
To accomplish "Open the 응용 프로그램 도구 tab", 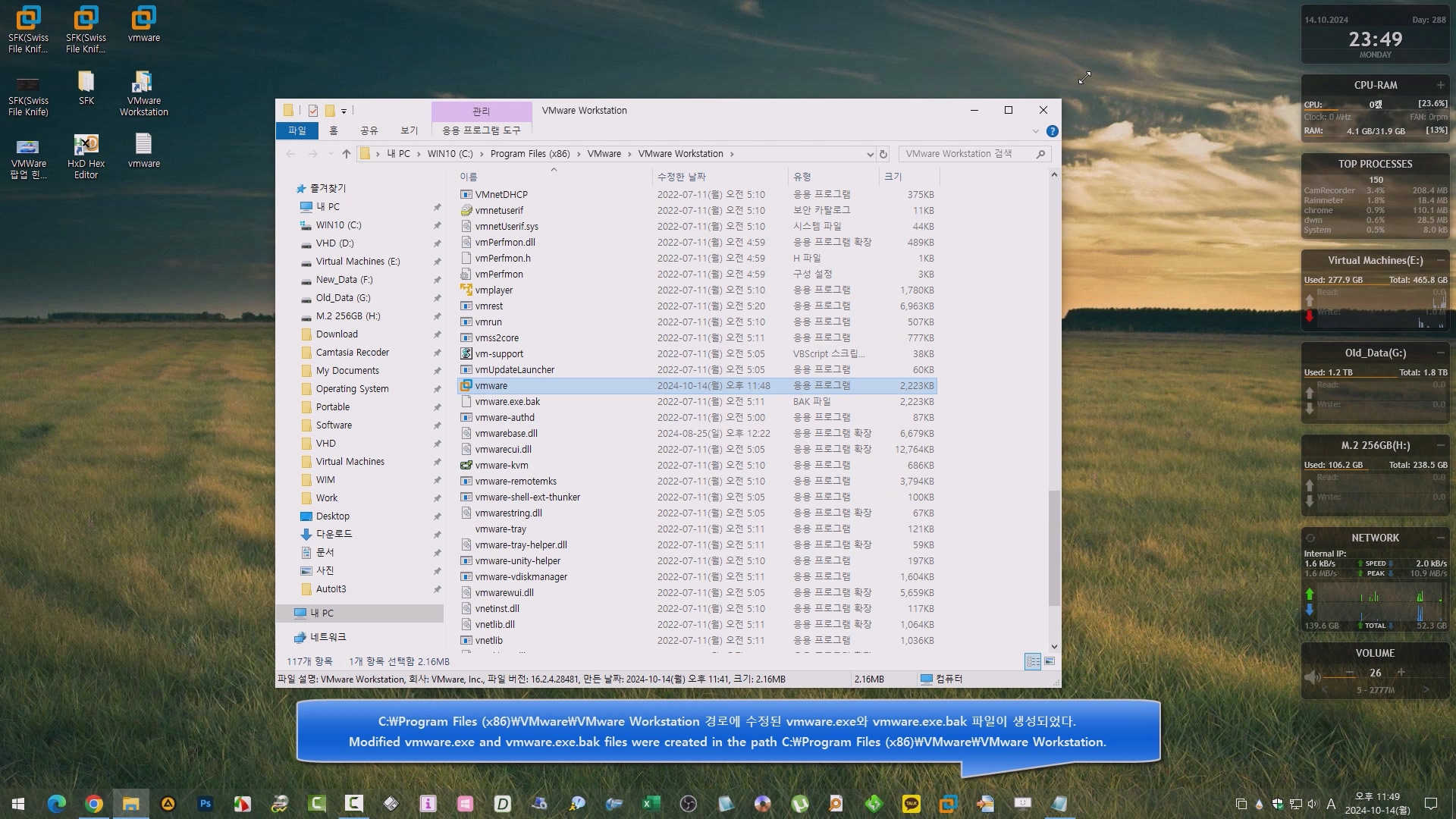I will (482, 131).
